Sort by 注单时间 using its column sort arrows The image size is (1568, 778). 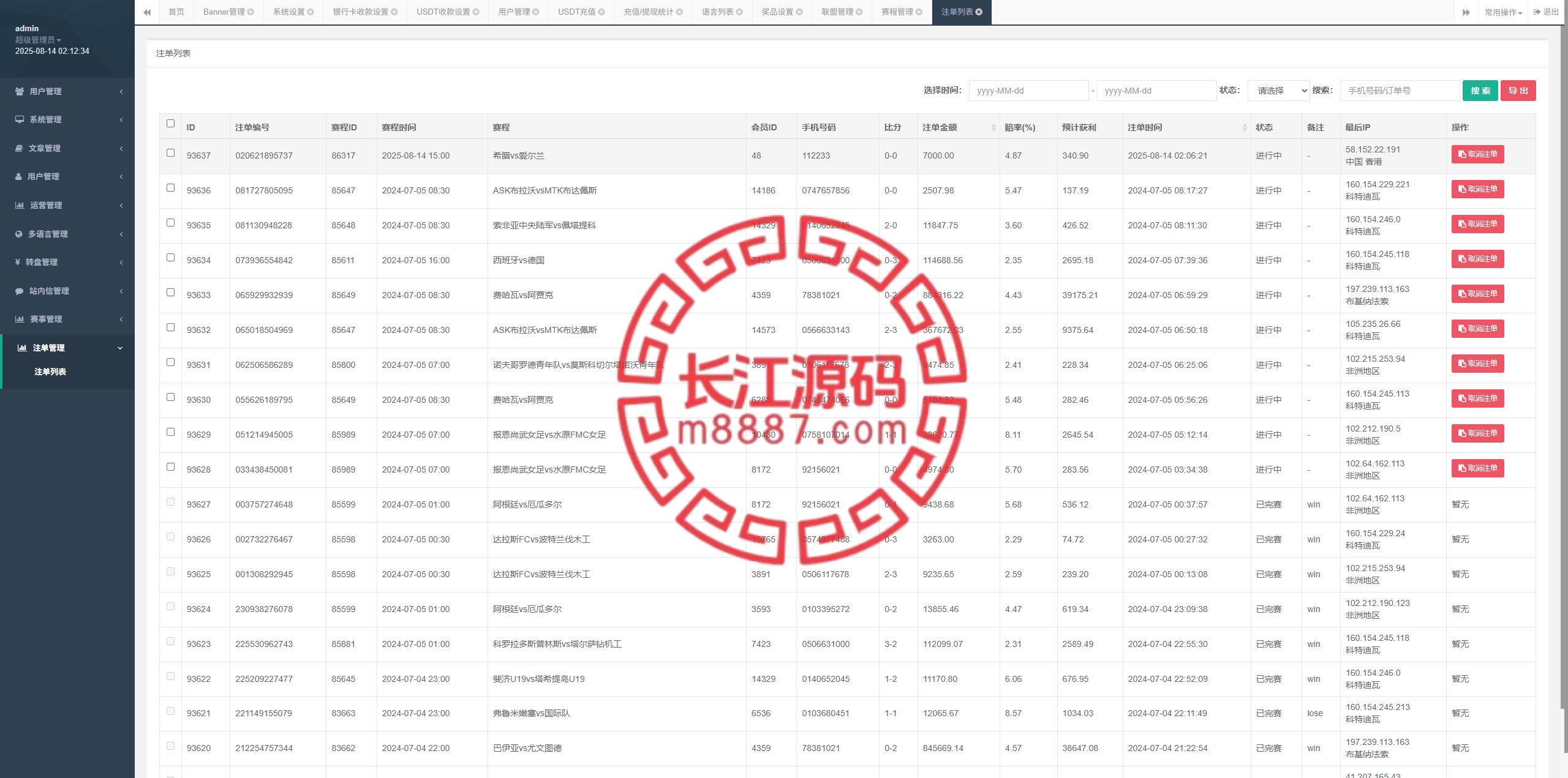(x=1245, y=127)
